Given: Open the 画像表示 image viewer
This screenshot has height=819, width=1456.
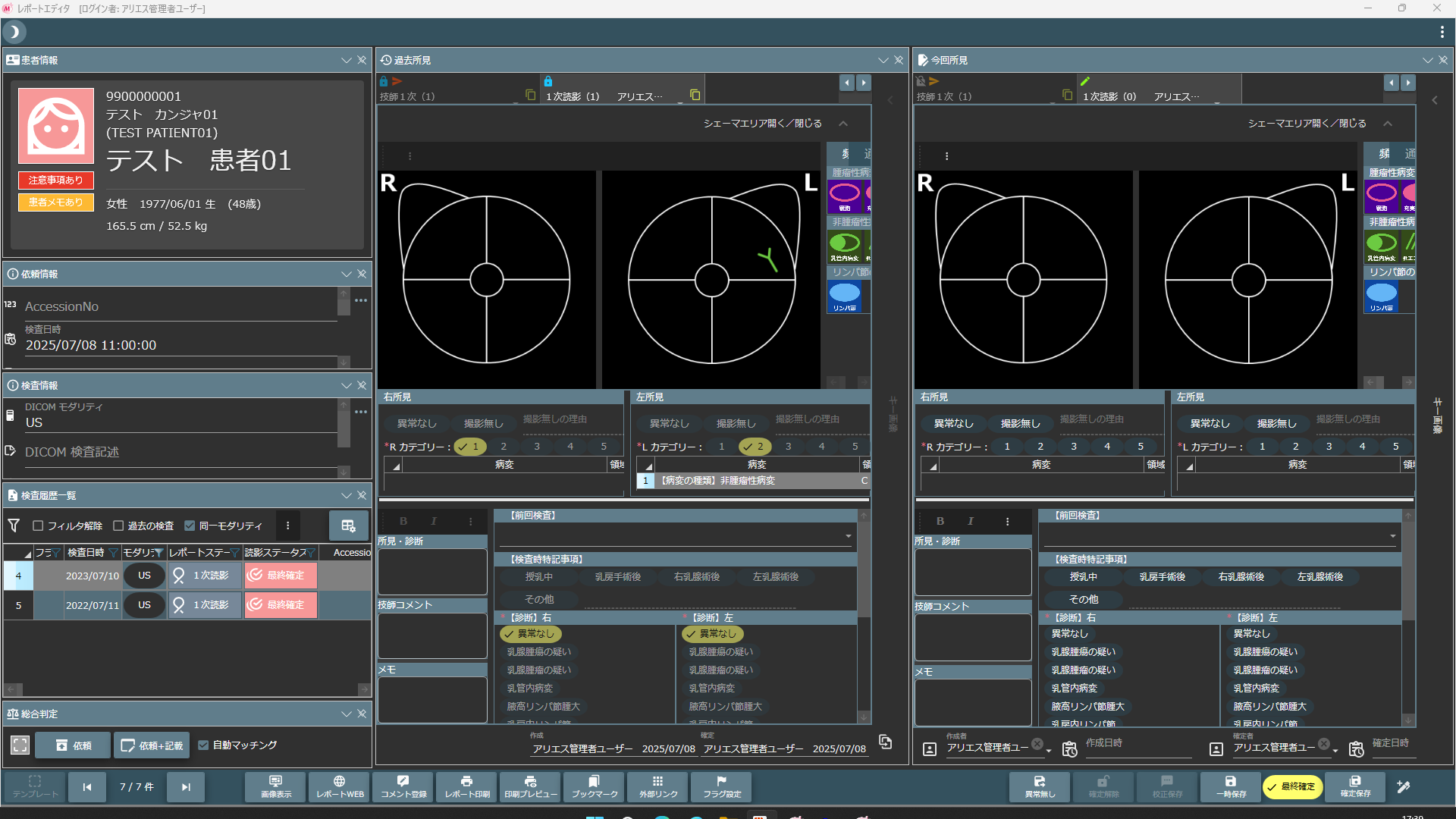Looking at the screenshot, I should 276,787.
